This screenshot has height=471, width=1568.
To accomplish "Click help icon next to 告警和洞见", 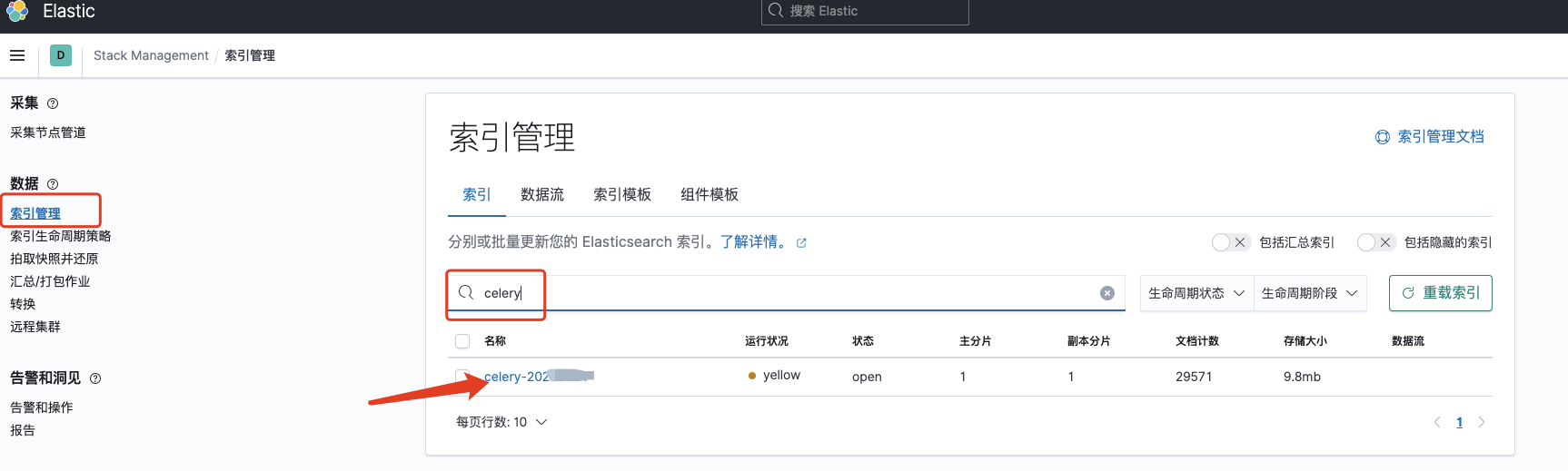I will [95, 378].
